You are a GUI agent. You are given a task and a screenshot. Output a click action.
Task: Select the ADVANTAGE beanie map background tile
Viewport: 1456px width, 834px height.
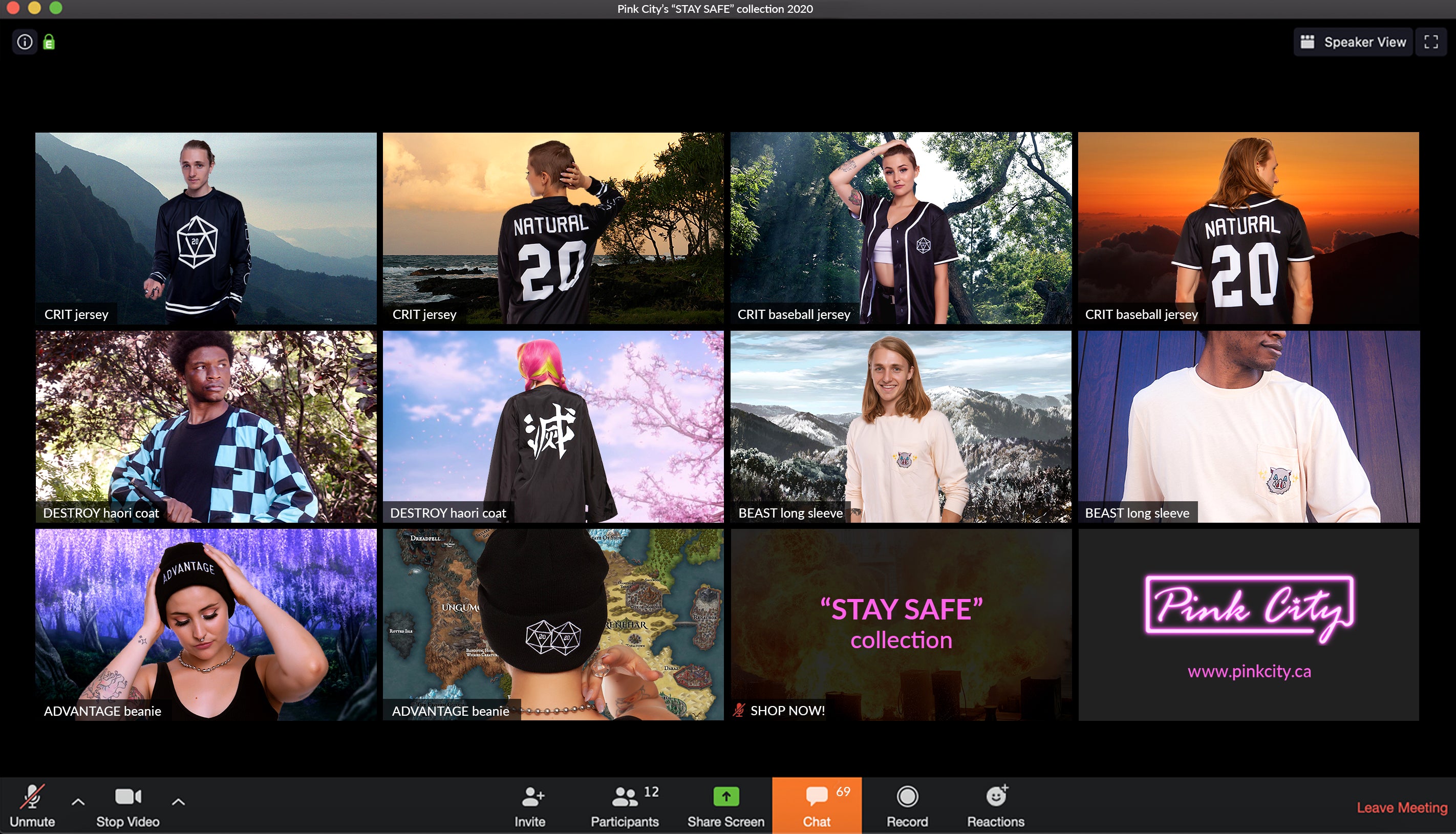pos(553,625)
